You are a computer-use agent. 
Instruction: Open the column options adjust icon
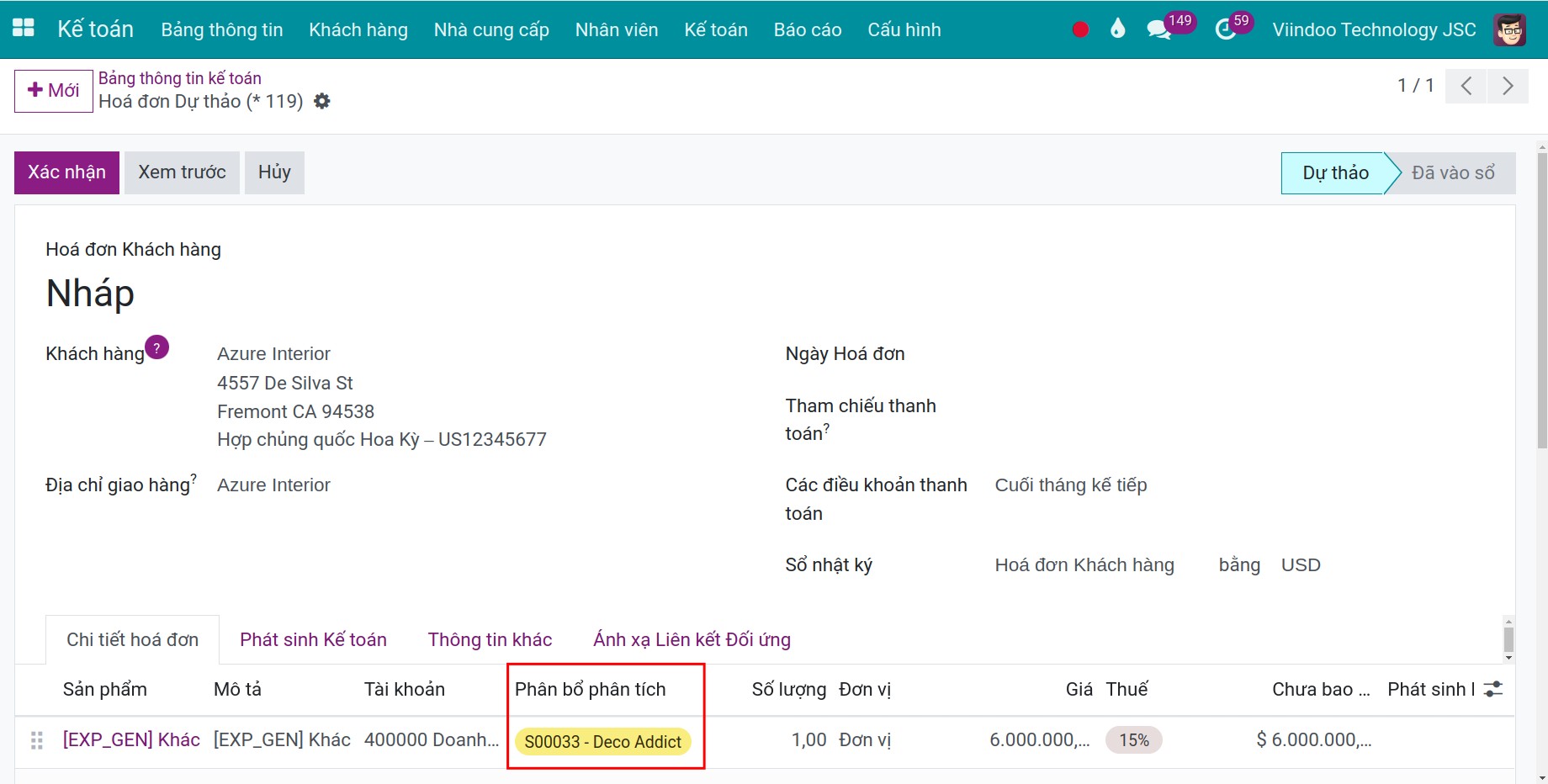point(1493,689)
